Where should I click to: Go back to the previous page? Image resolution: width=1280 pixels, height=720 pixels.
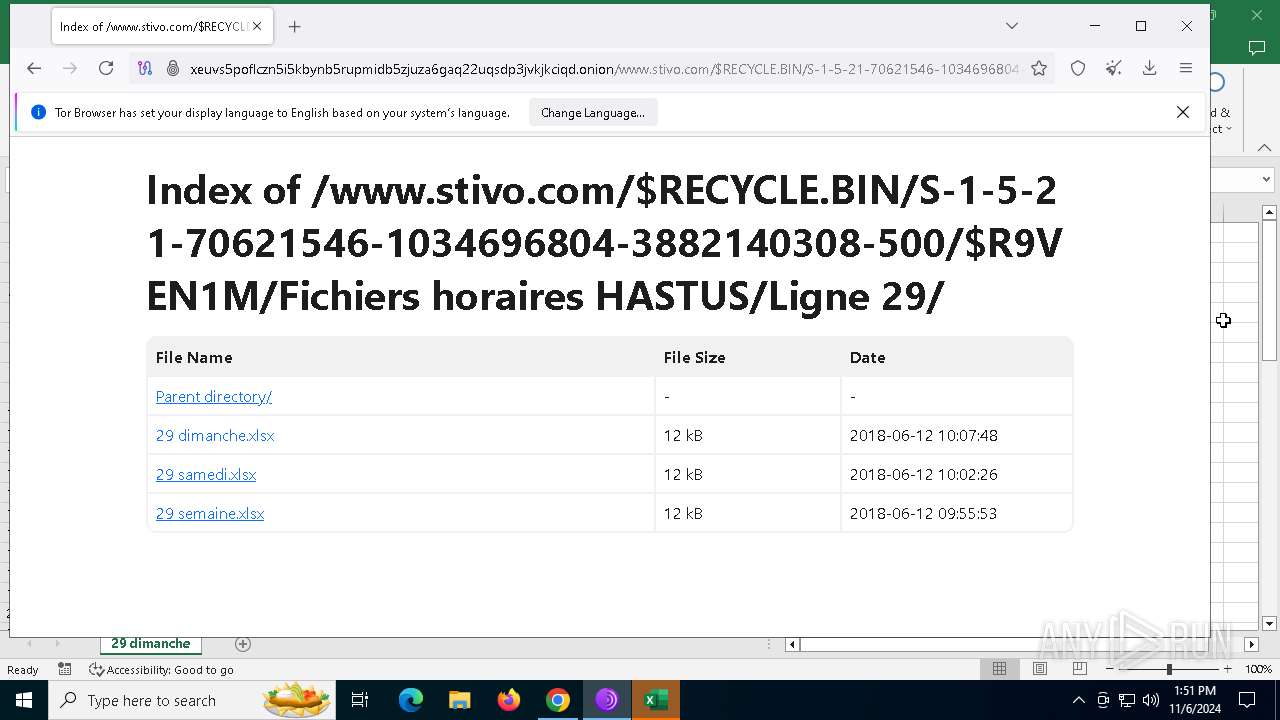click(x=34, y=68)
